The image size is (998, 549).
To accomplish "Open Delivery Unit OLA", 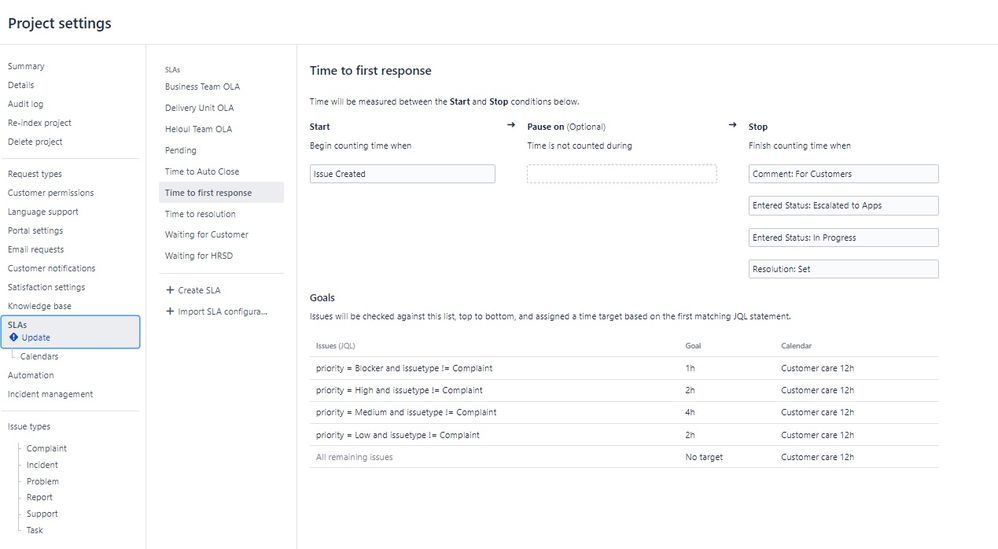I will tap(199, 108).
